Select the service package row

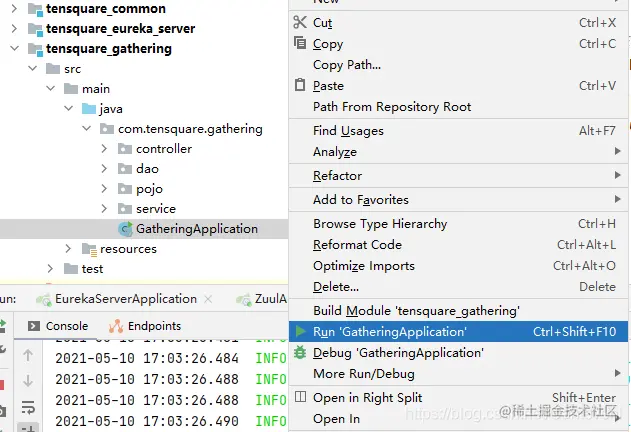(144, 209)
